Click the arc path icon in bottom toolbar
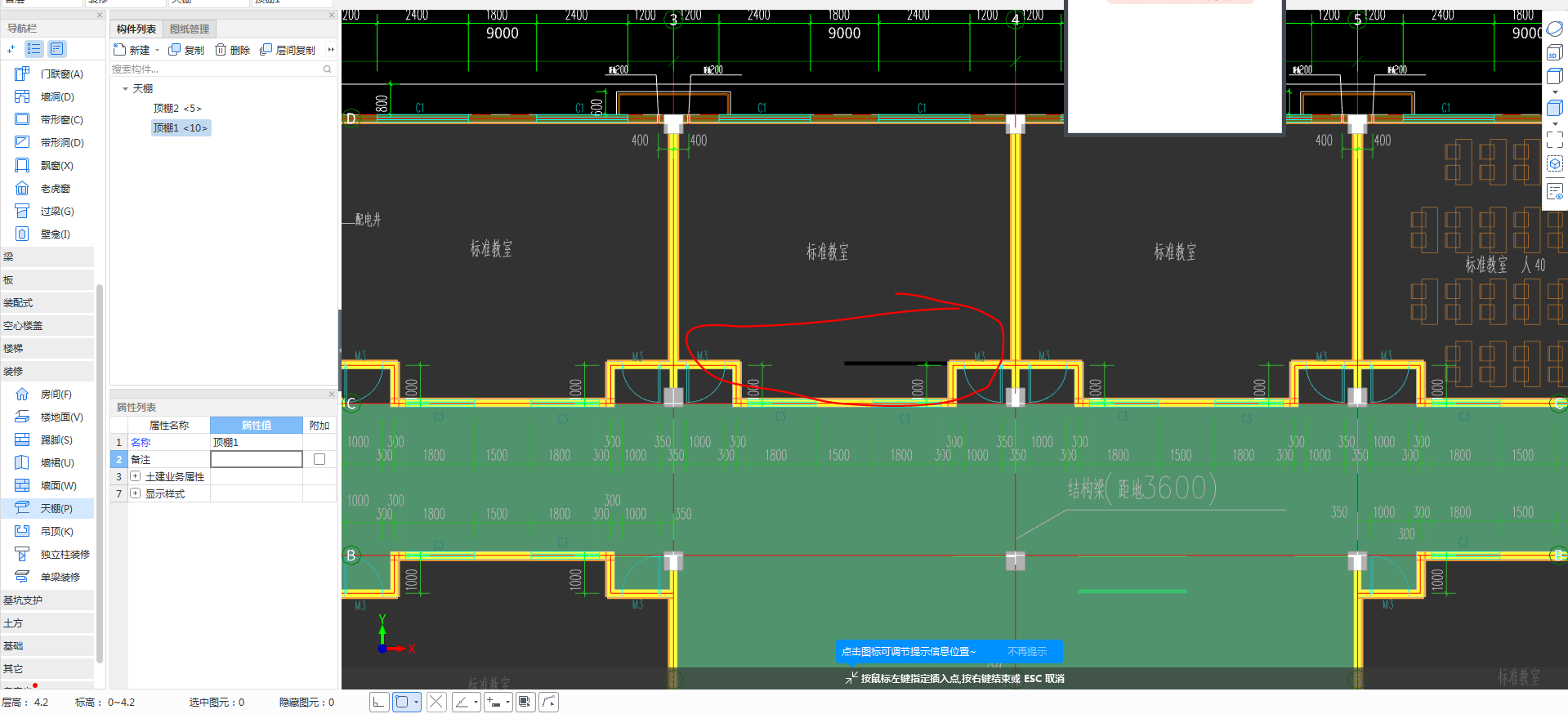This screenshot has height=714, width=1568. pos(549,702)
